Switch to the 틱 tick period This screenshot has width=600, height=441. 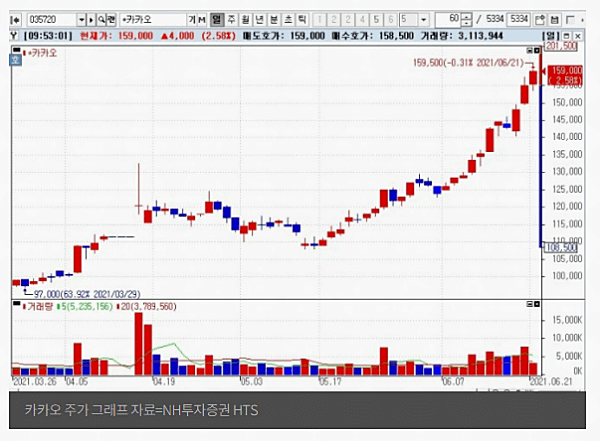coord(302,20)
